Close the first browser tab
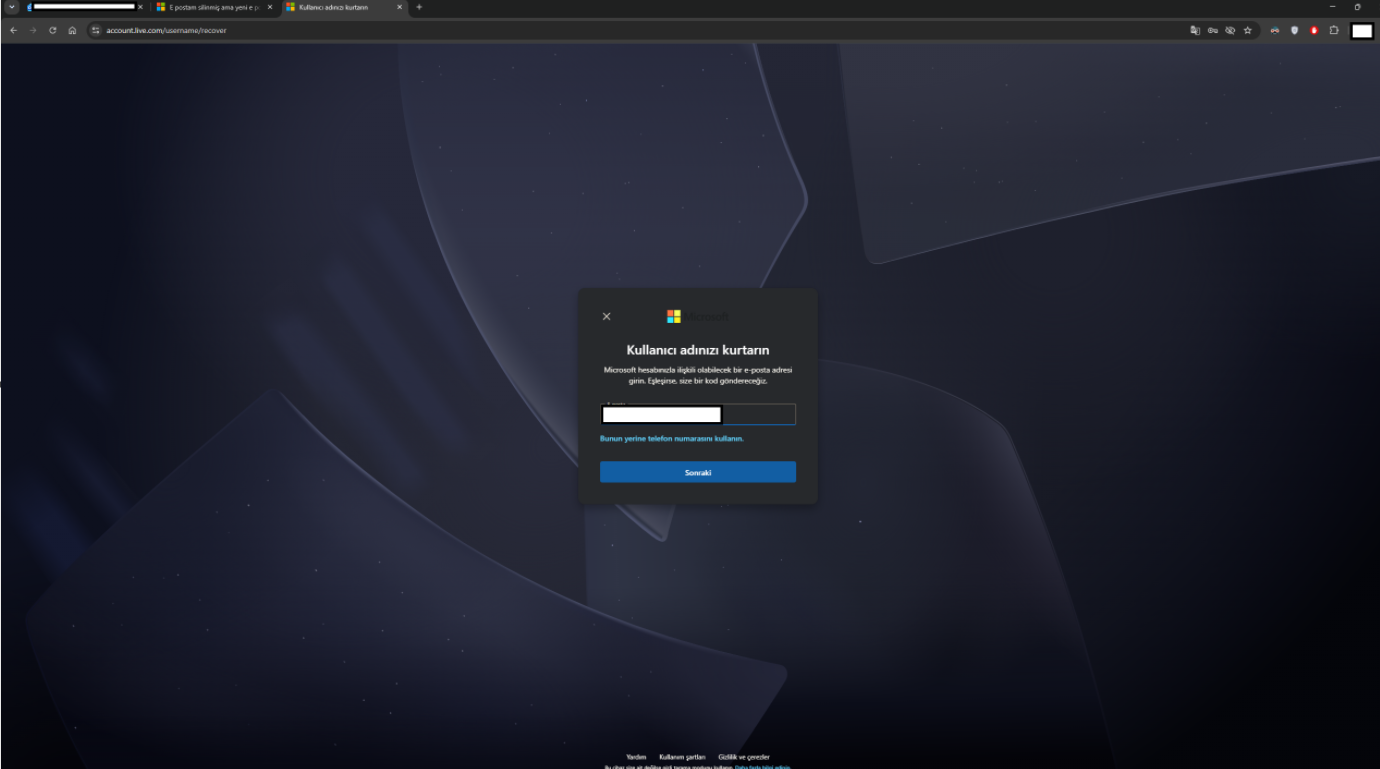 (140, 7)
